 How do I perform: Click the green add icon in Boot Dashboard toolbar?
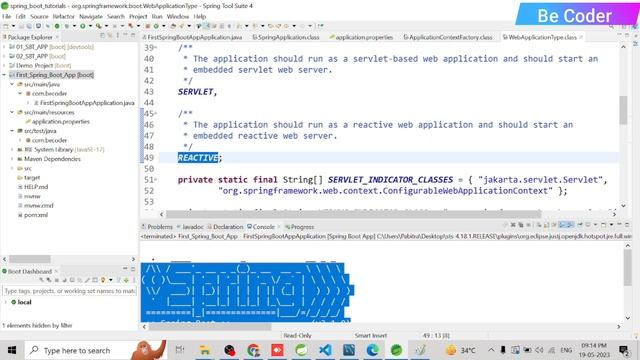[126, 280]
